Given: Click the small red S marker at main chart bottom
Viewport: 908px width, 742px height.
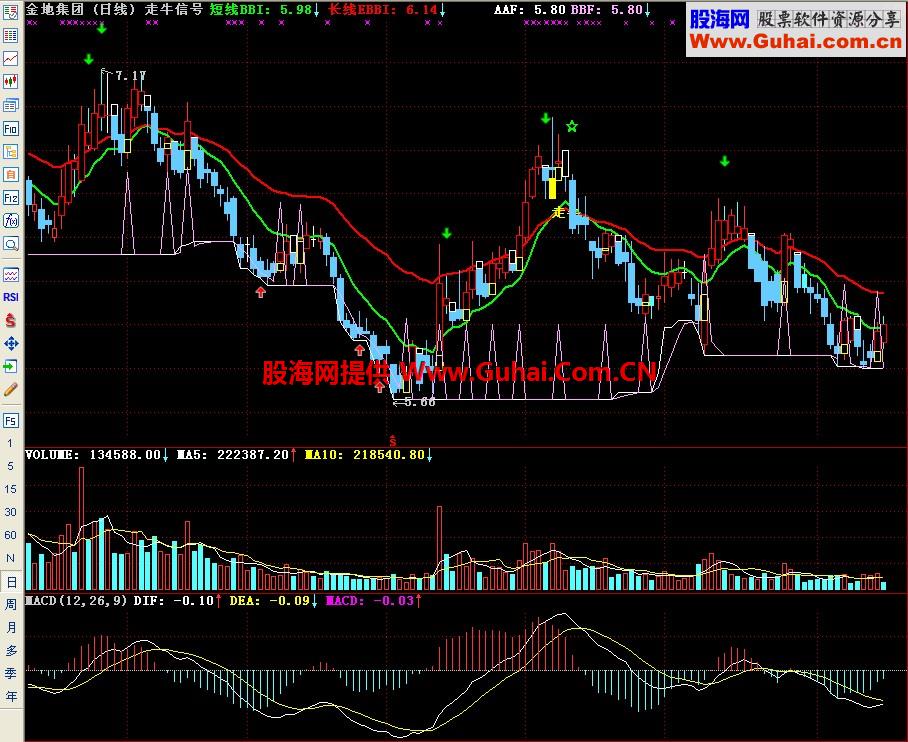Looking at the screenshot, I should click(393, 441).
